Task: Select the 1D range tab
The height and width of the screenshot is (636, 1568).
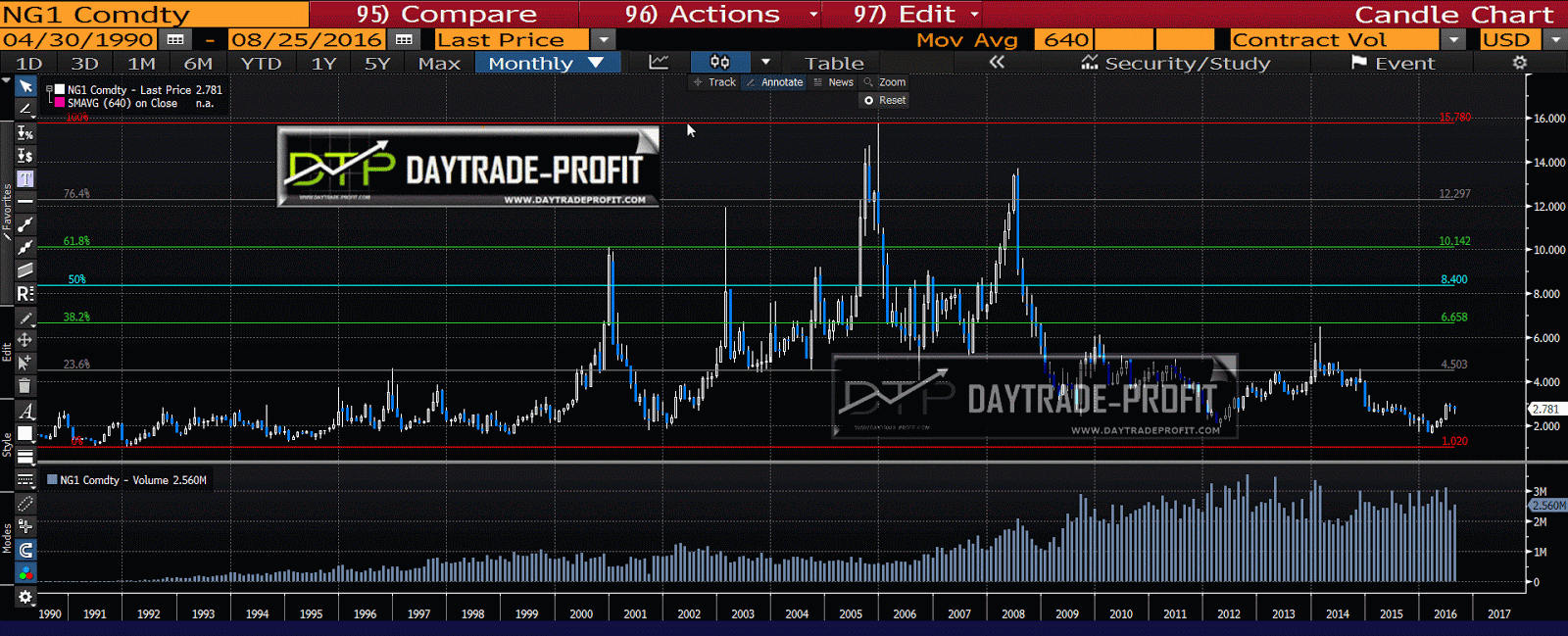Action: (29, 64)
